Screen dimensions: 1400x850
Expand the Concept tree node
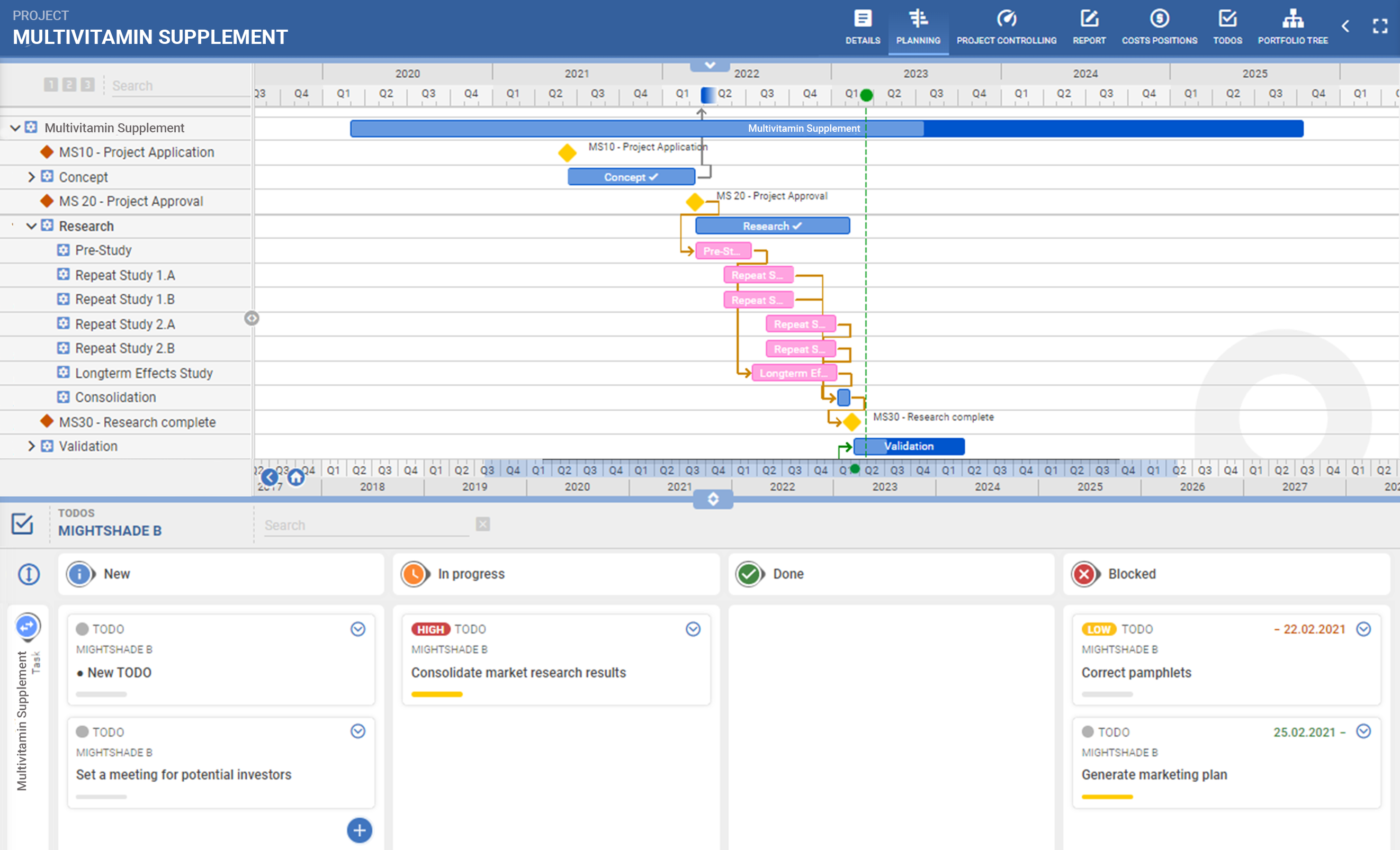pos(31,177)
